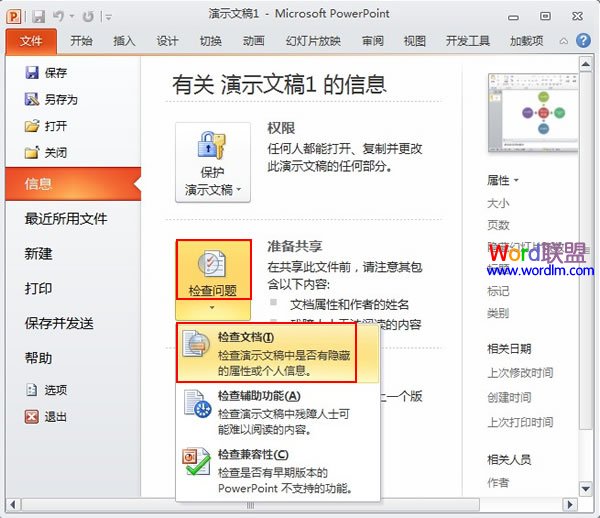Choose 检查文档(I) from the dropdown menu
The height and width of the screenshot is (518, 600).
(278, 353)
